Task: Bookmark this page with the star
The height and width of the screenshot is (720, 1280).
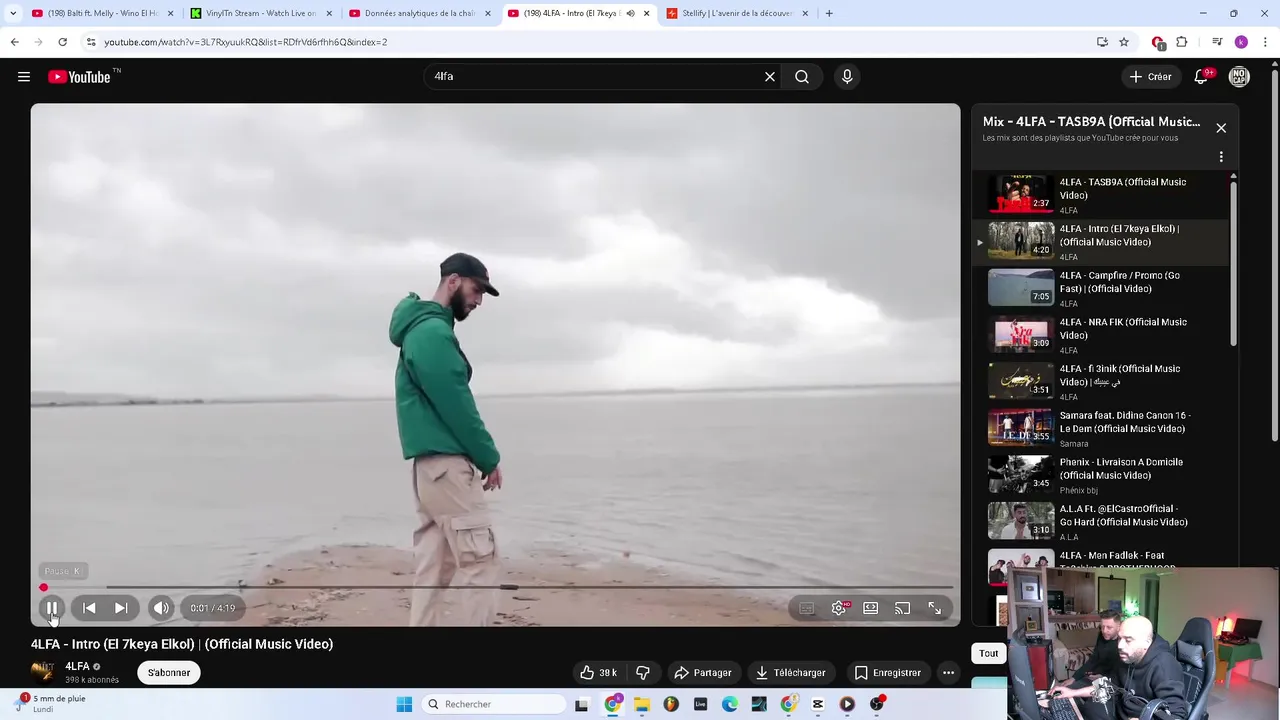Action: point(1124,42)
